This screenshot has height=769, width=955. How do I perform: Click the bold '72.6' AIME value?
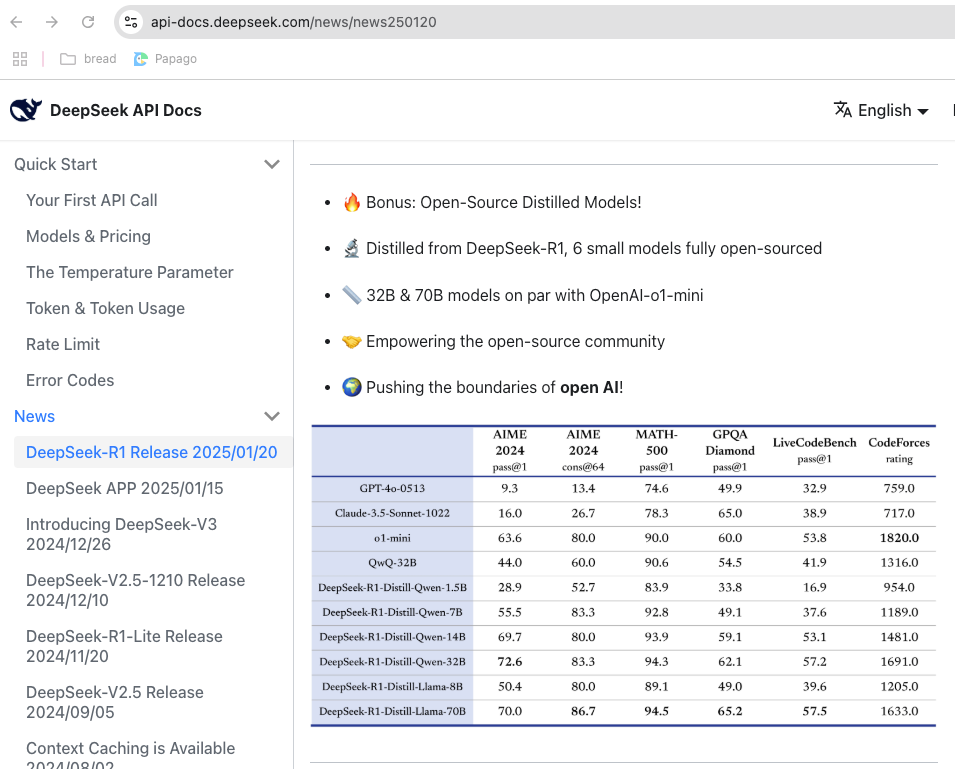click(510, 662)
